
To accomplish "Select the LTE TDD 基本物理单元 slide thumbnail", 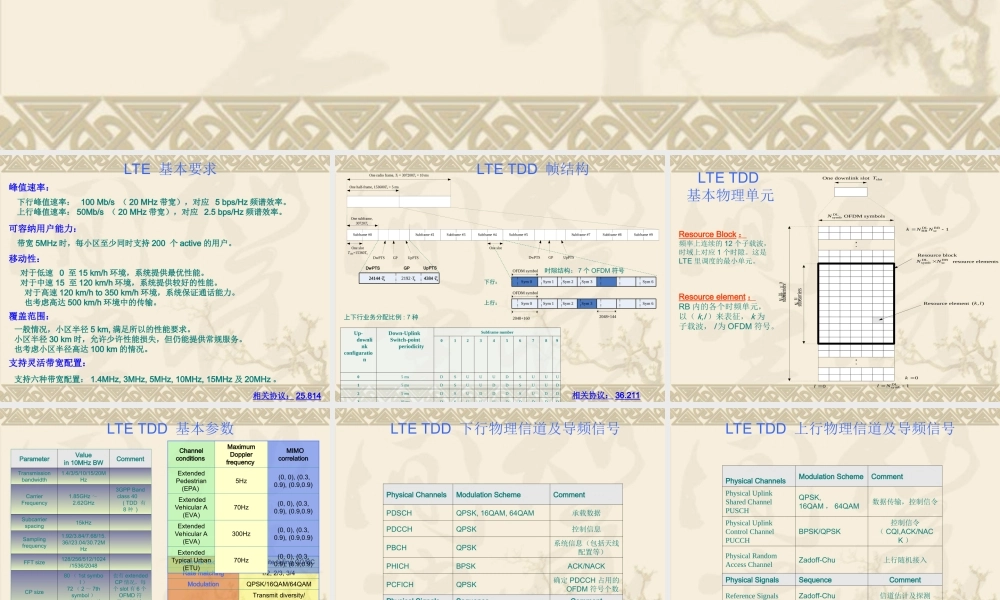I will (835, 279).
